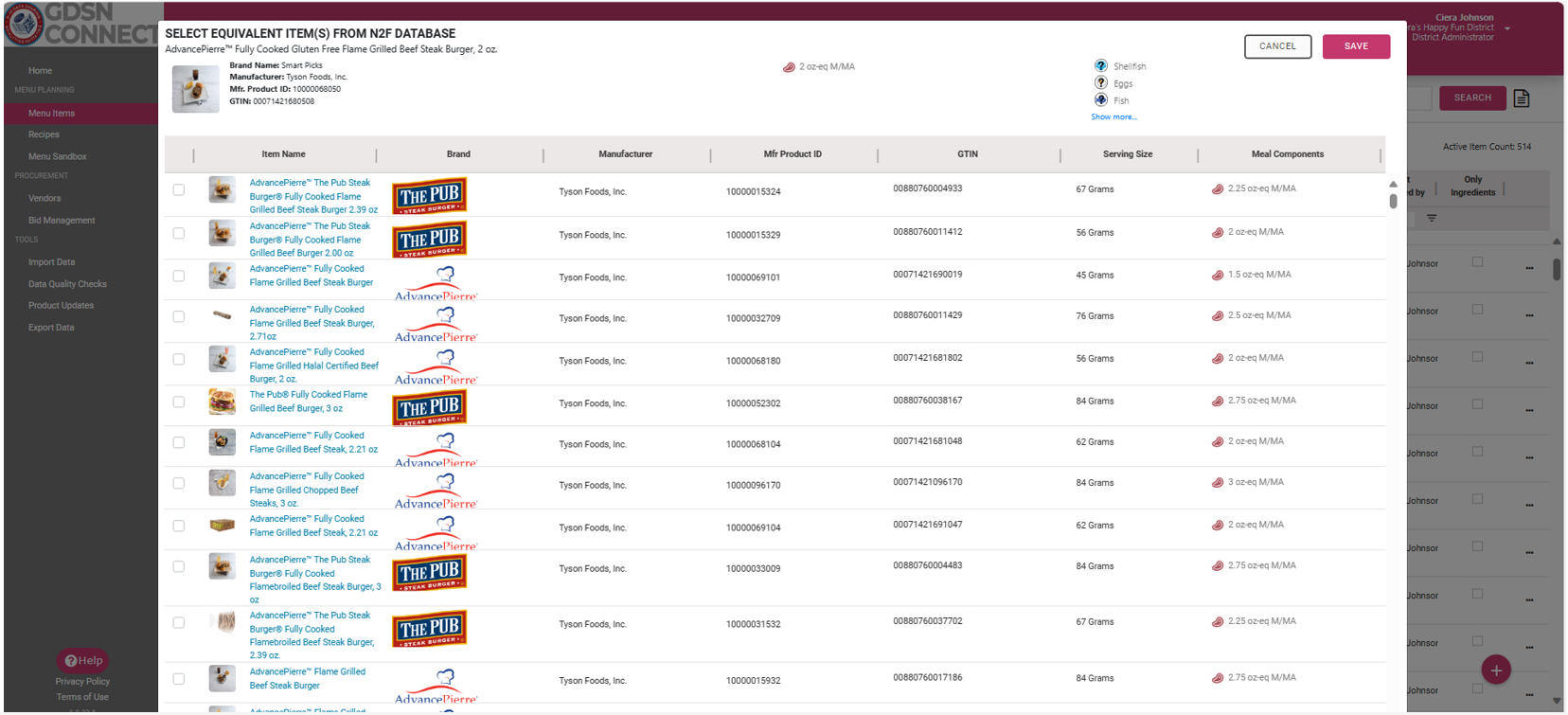Click The Pub logo for product 10000052302
Viewport: 1568px width, 715px height.
[x=430, y=407]
